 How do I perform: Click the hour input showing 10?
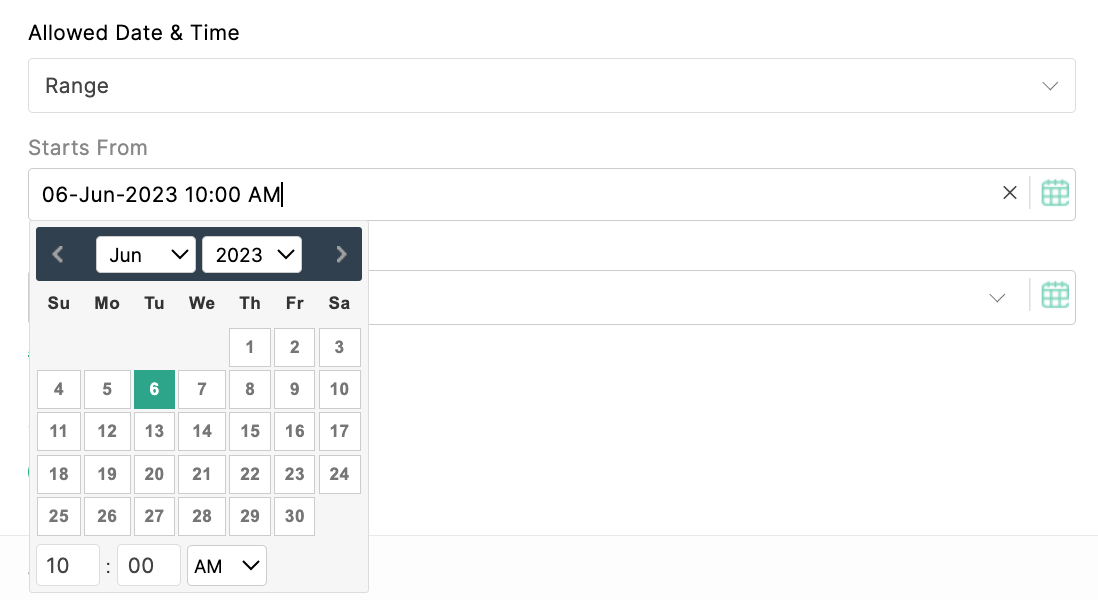point(68,566)
